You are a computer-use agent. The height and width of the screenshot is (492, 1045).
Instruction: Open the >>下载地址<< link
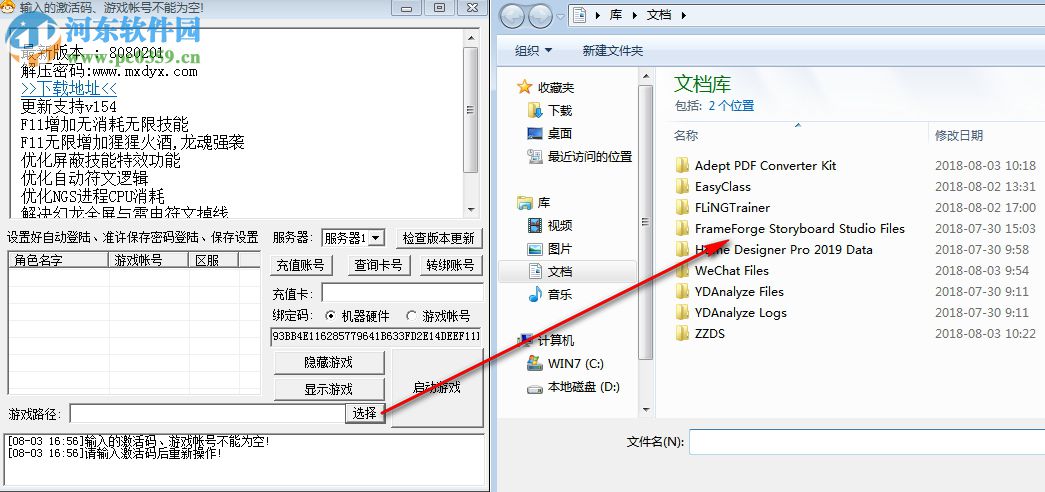pyautogui.click(x=69, y=88)
